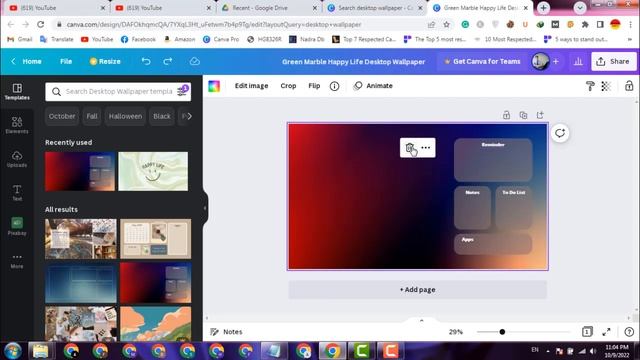Open a new browser tab
Screen dimensions: 640x360
pos(543,8)
